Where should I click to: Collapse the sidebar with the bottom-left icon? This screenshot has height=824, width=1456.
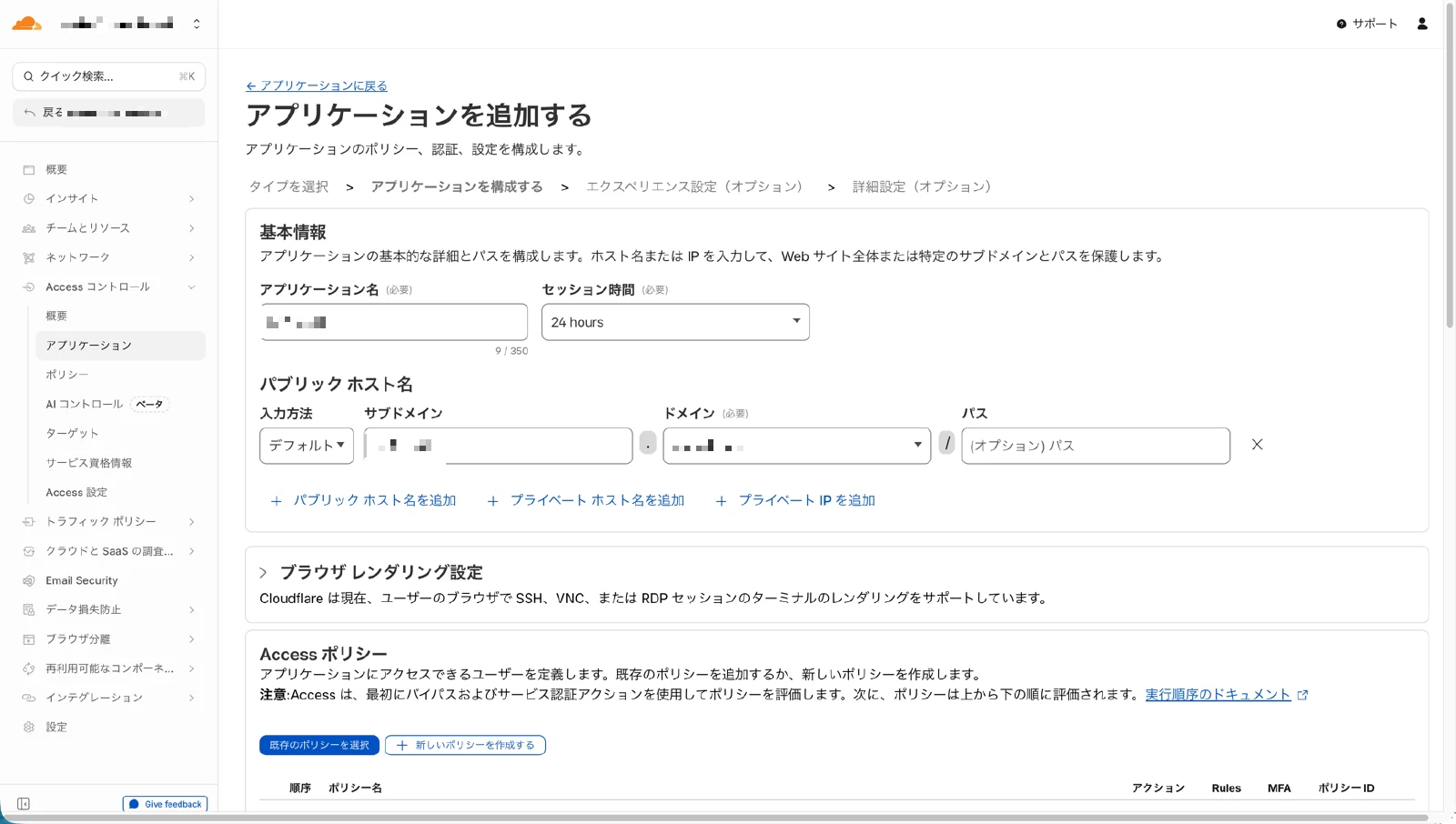24,804
